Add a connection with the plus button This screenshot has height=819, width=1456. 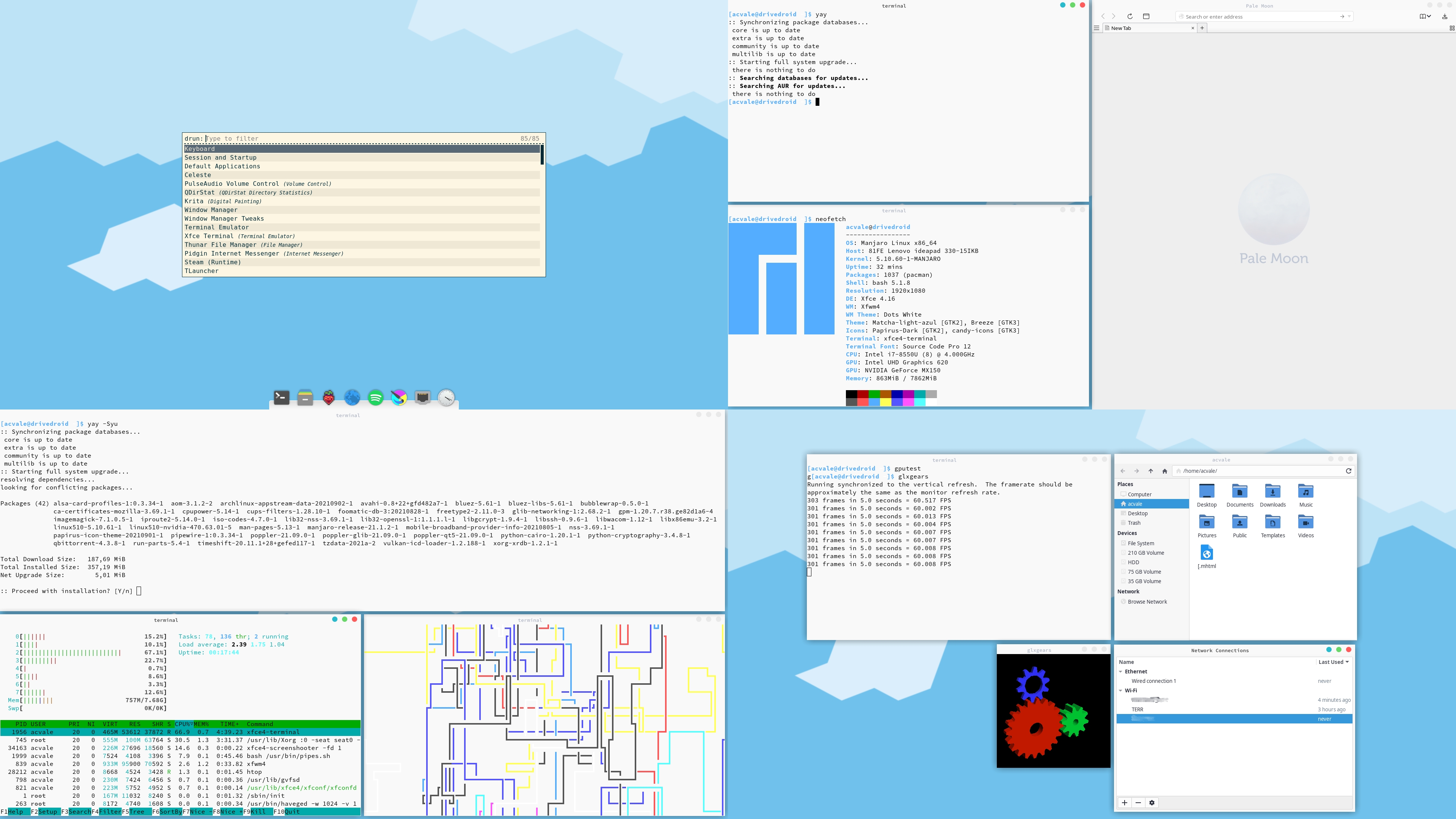point(1125,803)
